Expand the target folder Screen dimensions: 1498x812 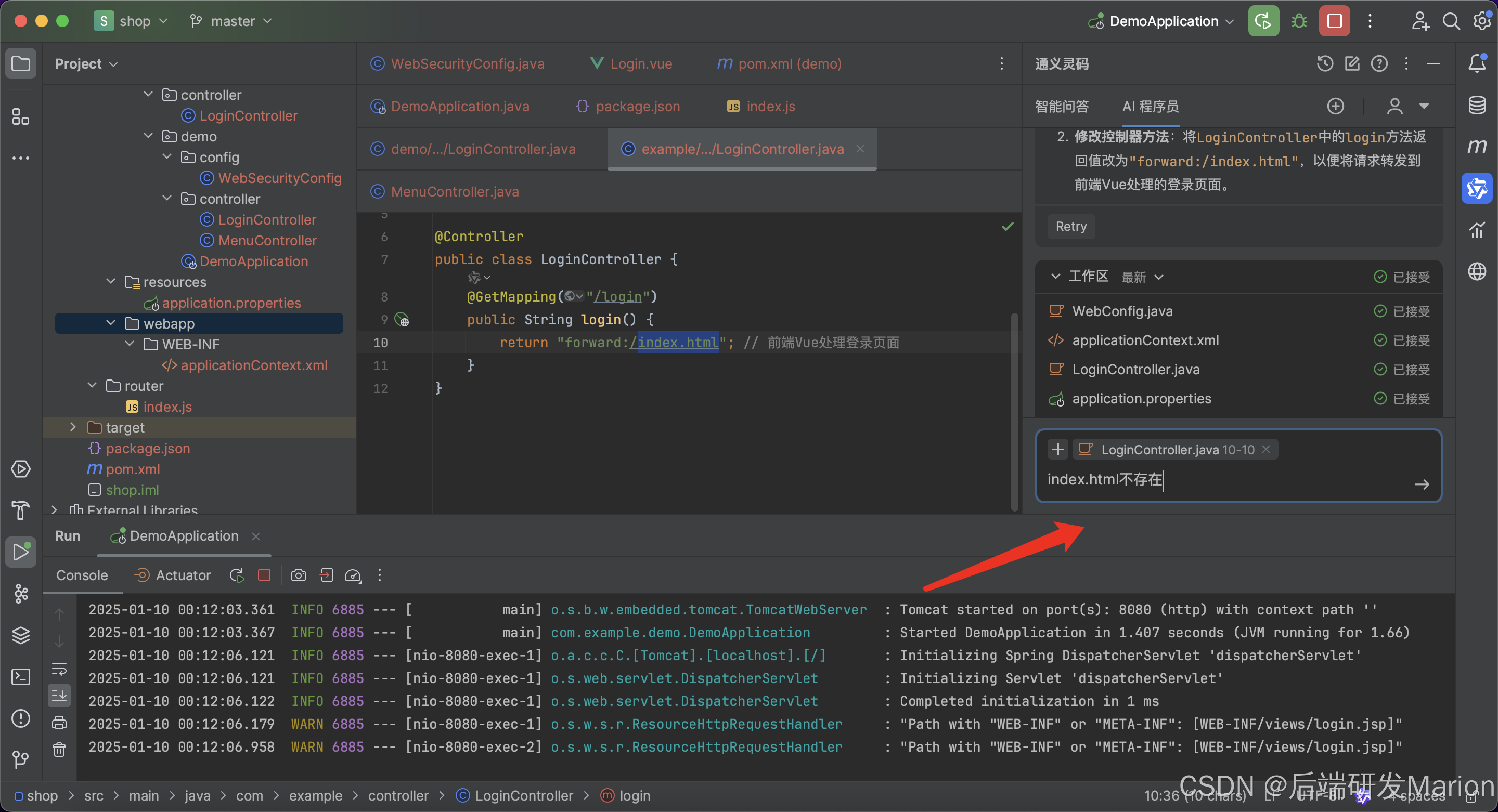73,427
